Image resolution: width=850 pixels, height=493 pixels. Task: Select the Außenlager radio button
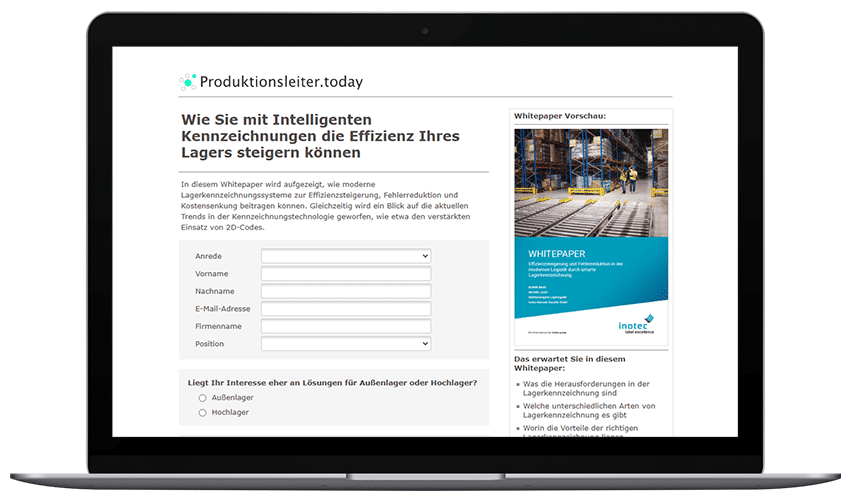pos(203,398)
